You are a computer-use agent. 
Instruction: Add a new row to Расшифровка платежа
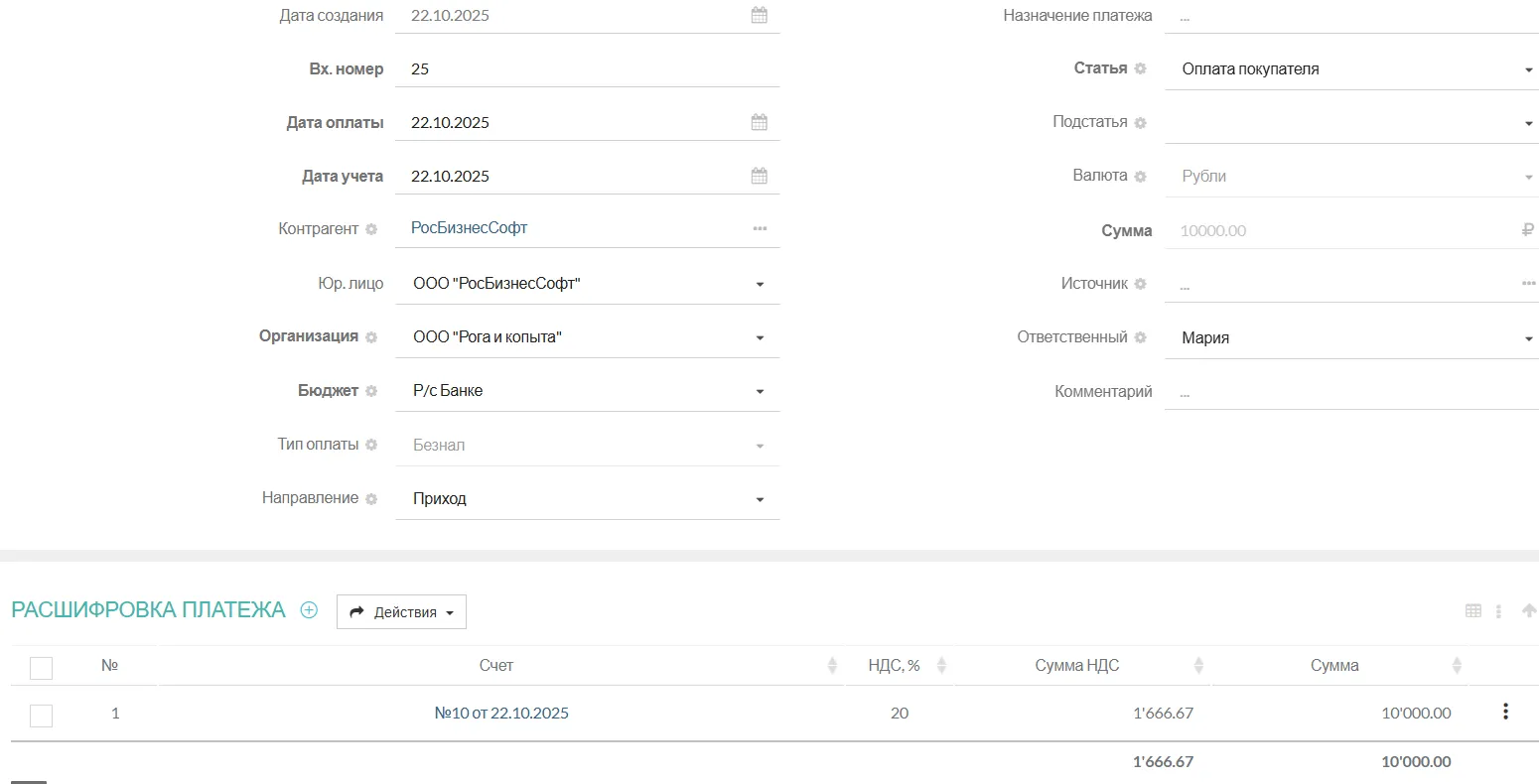coord(309,610)
